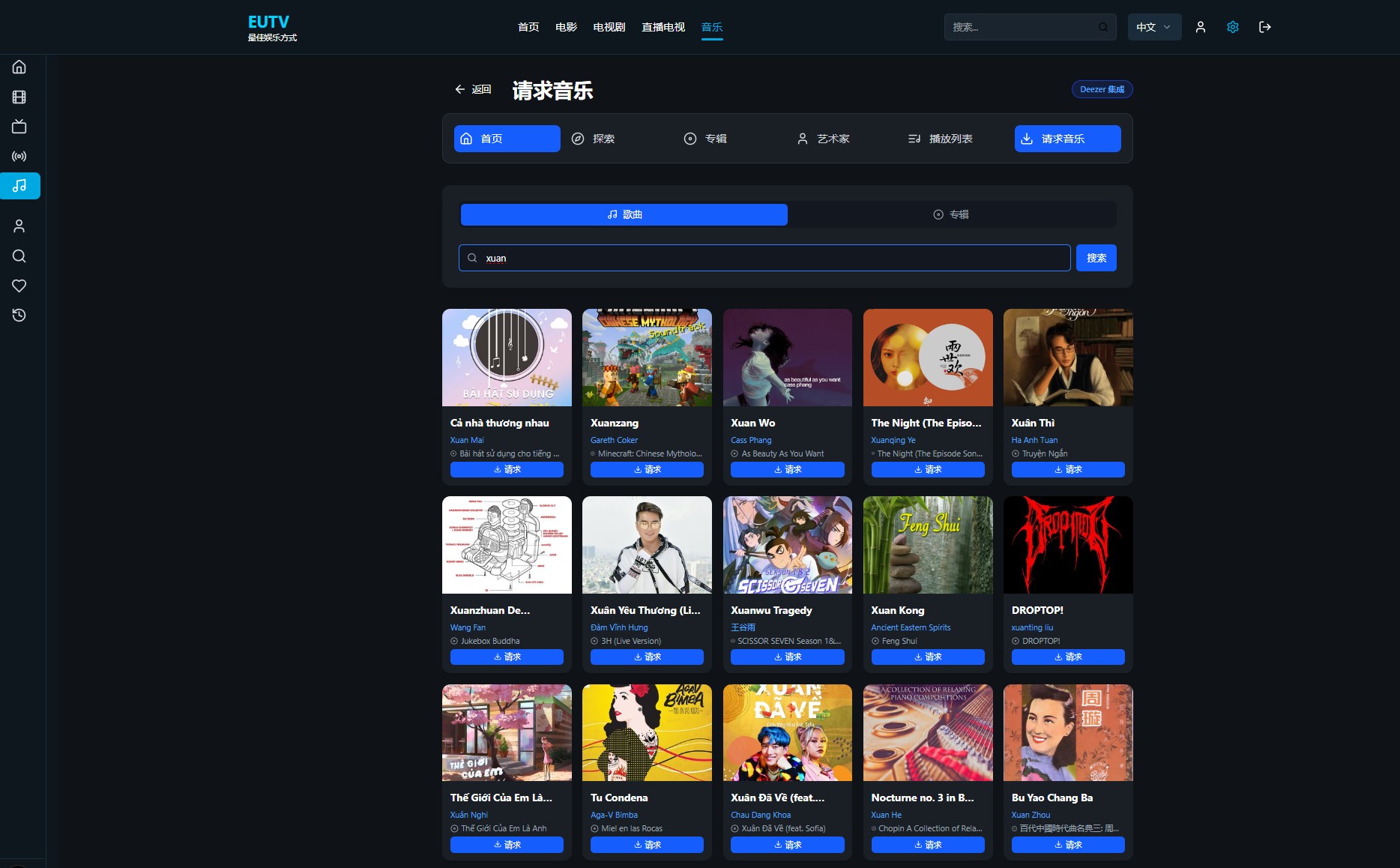Switch to 专辑 tab in music nav

tap(731, 139)
